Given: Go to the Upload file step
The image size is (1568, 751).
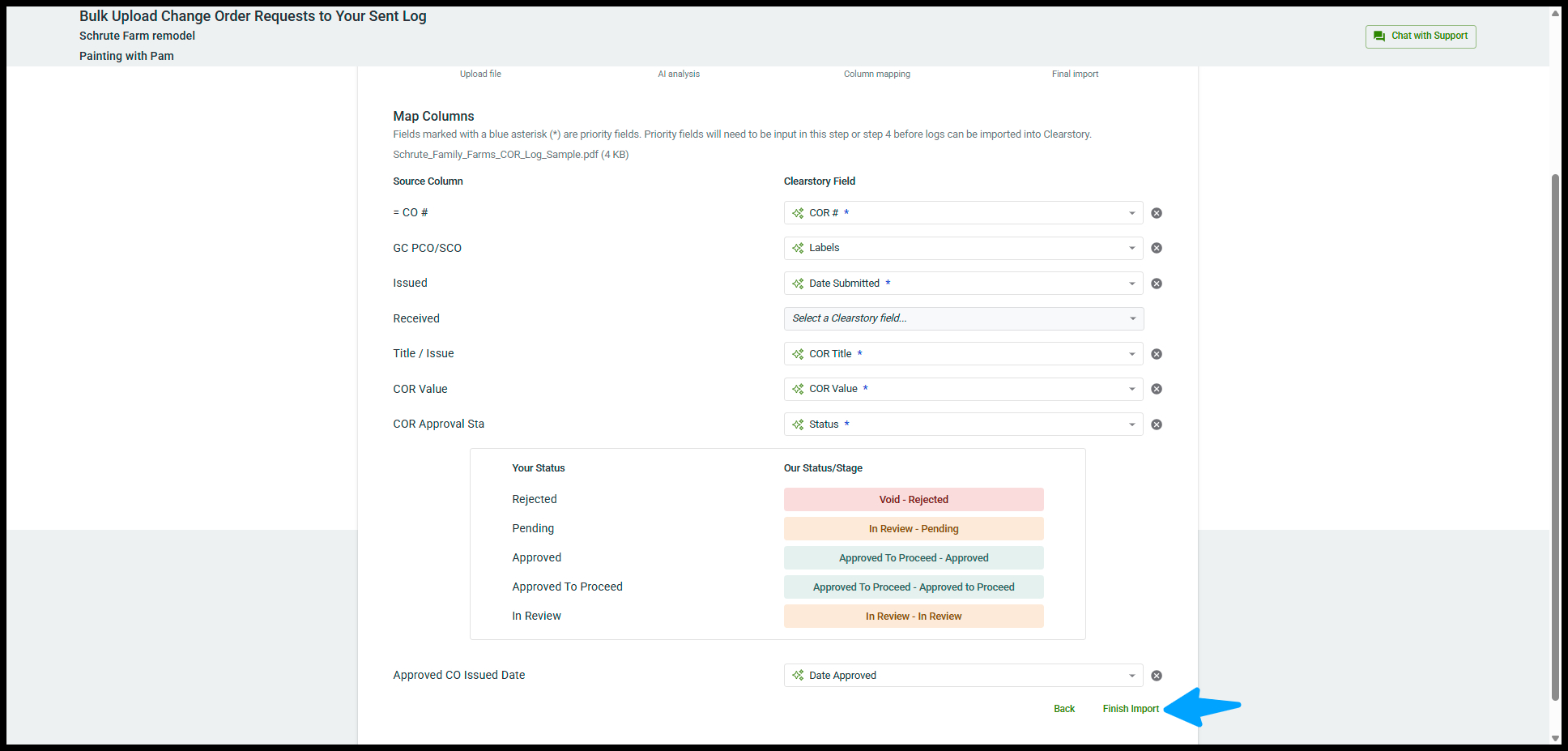Looking at the screenshot, I should click(x=480, y=74).
